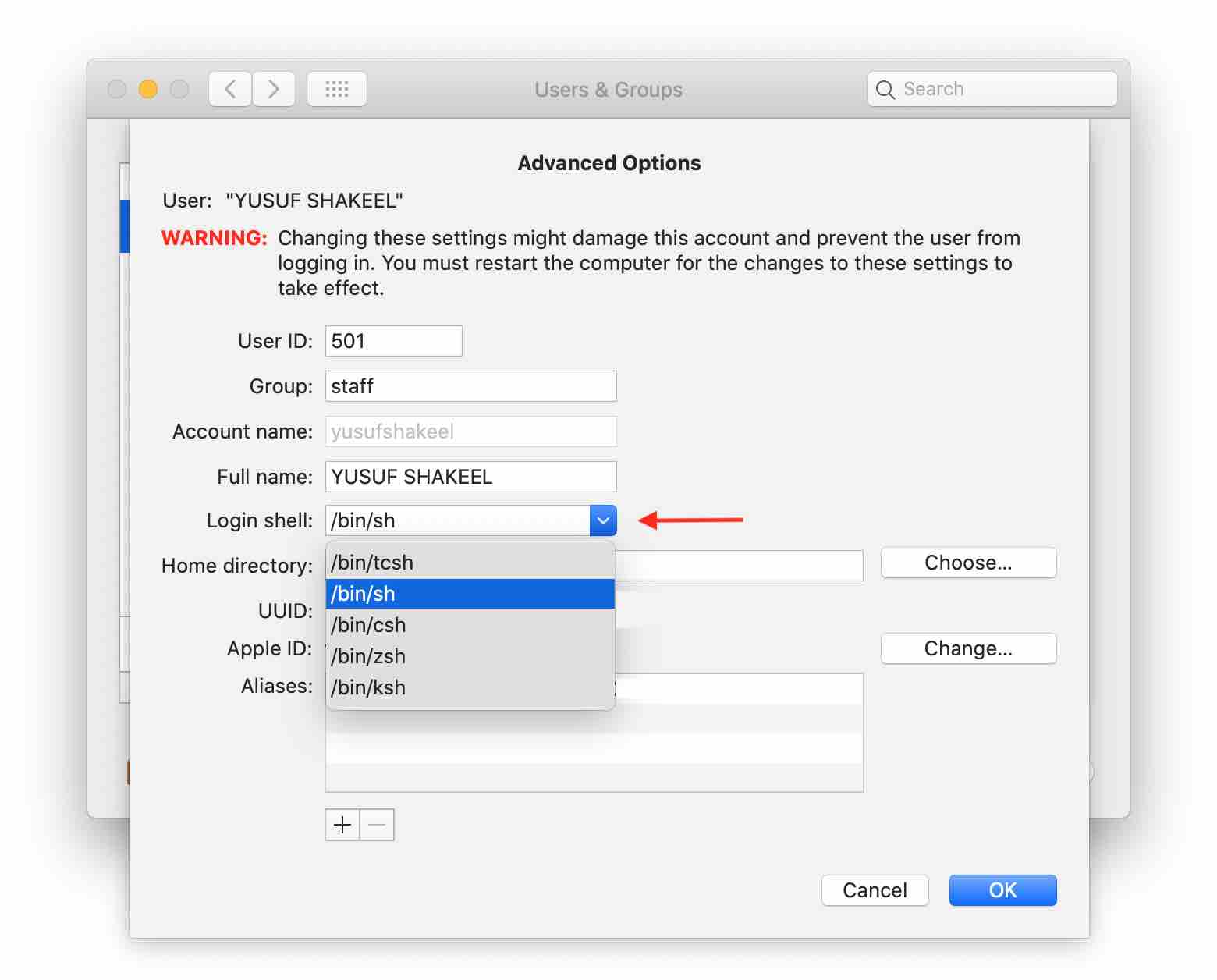The height and width of the screenshot is (980, 1217).
Task: Open the show-all preferences grid icon
Action: [336, 88]
